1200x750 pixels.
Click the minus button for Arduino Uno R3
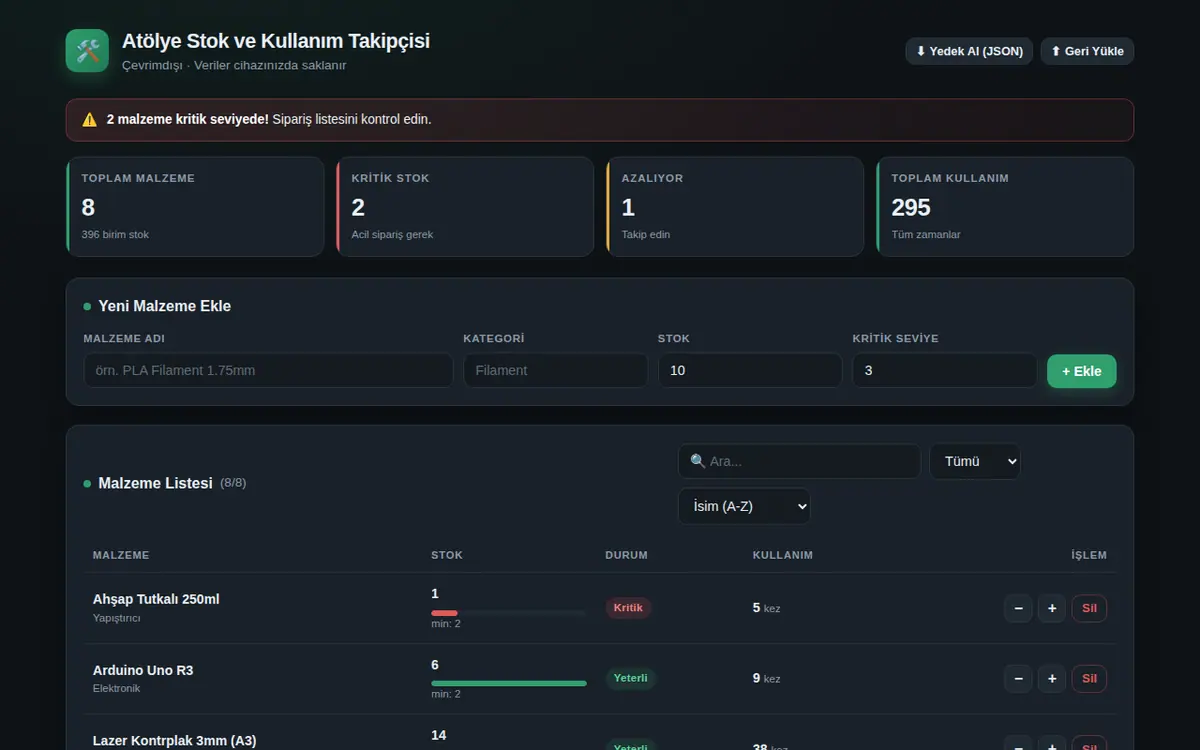click(1018, 679)
